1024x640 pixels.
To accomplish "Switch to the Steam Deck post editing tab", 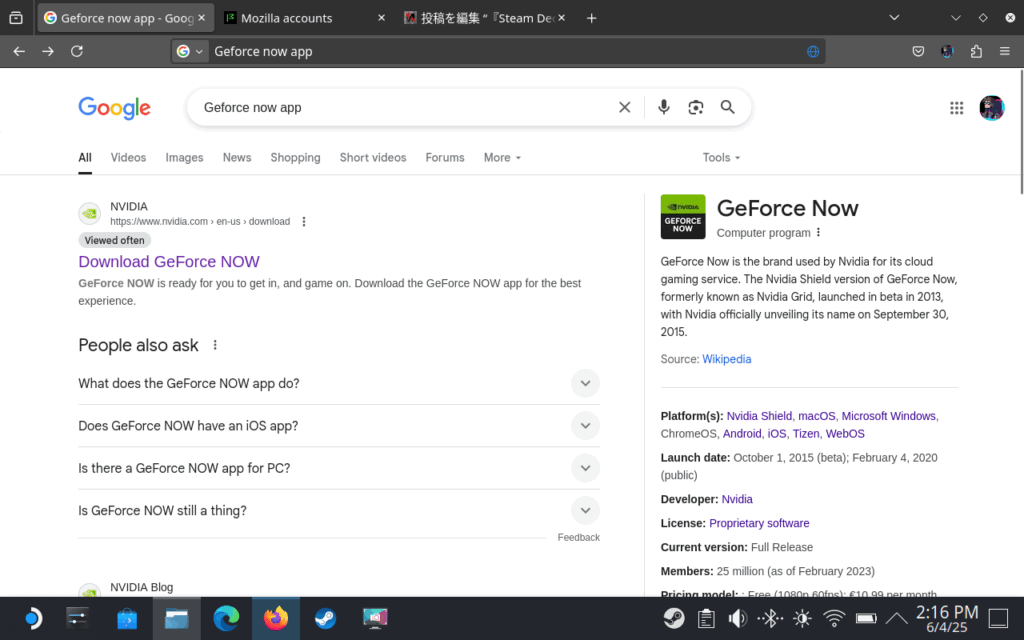I will pos(486,18).
